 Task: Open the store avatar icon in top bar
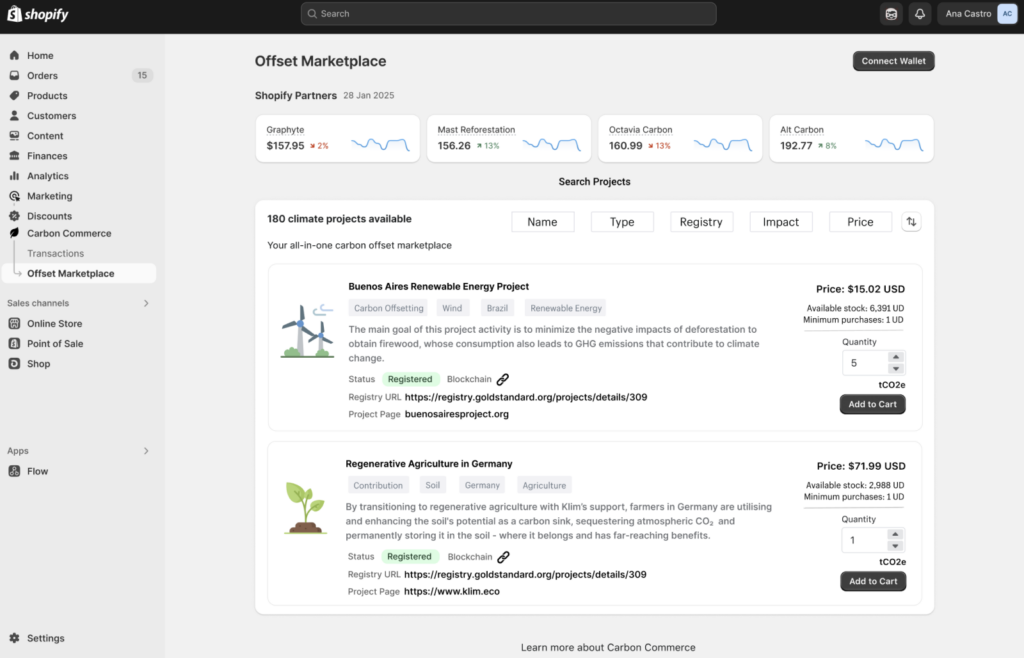tap(891, 14)
